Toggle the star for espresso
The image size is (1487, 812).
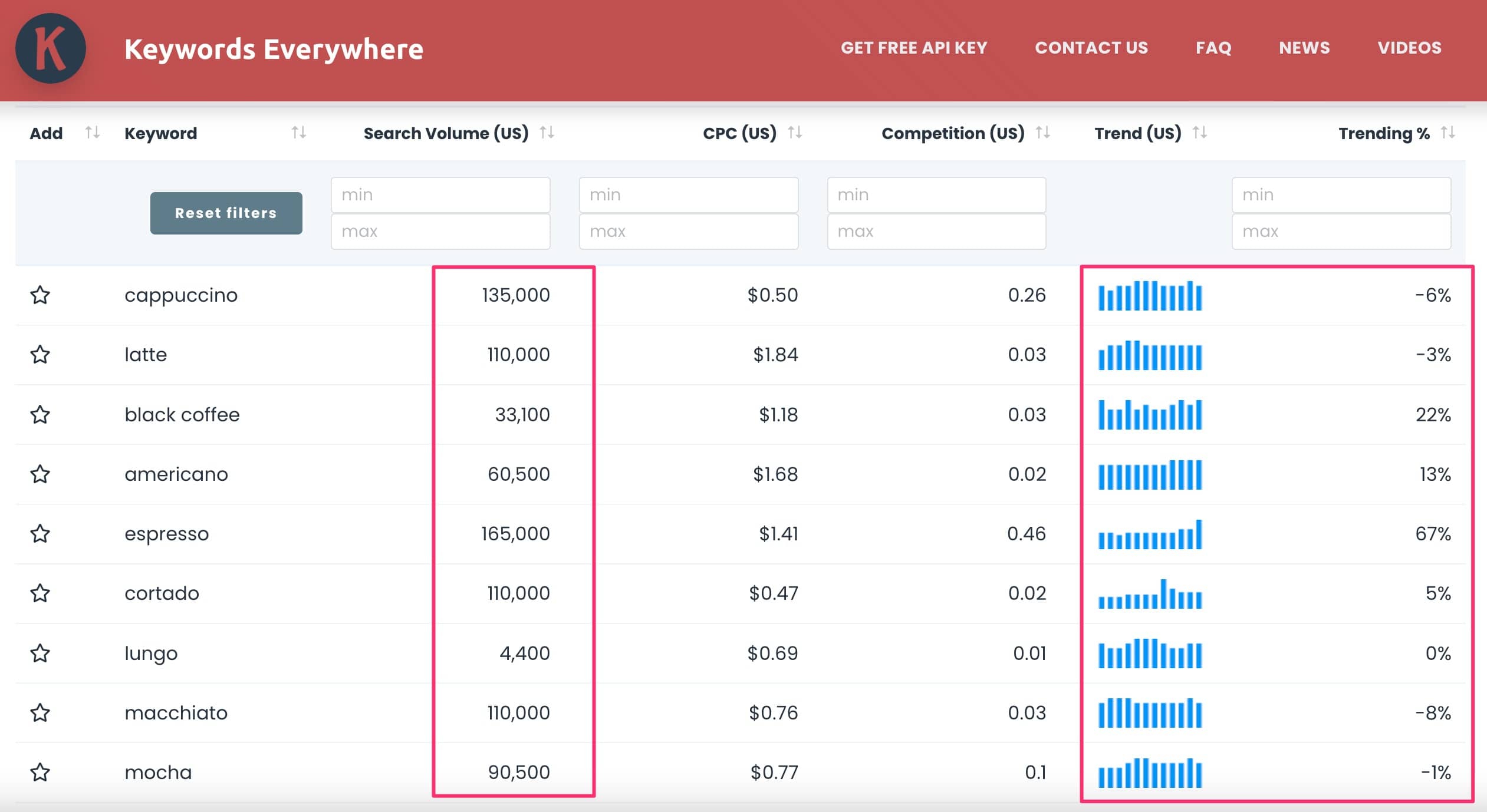click(40, 533)
